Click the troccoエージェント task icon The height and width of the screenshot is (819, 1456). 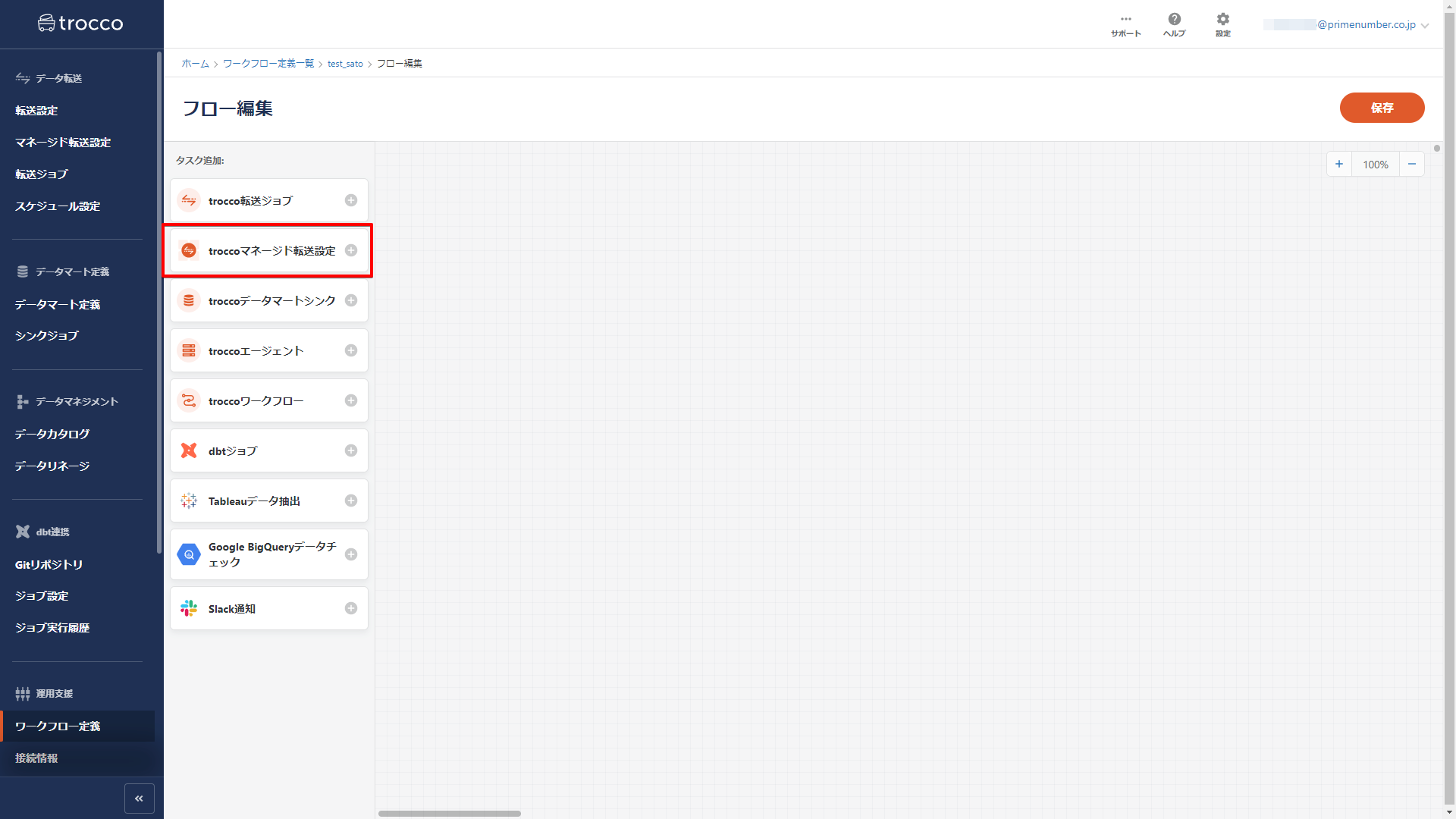[x=189, y=350]
